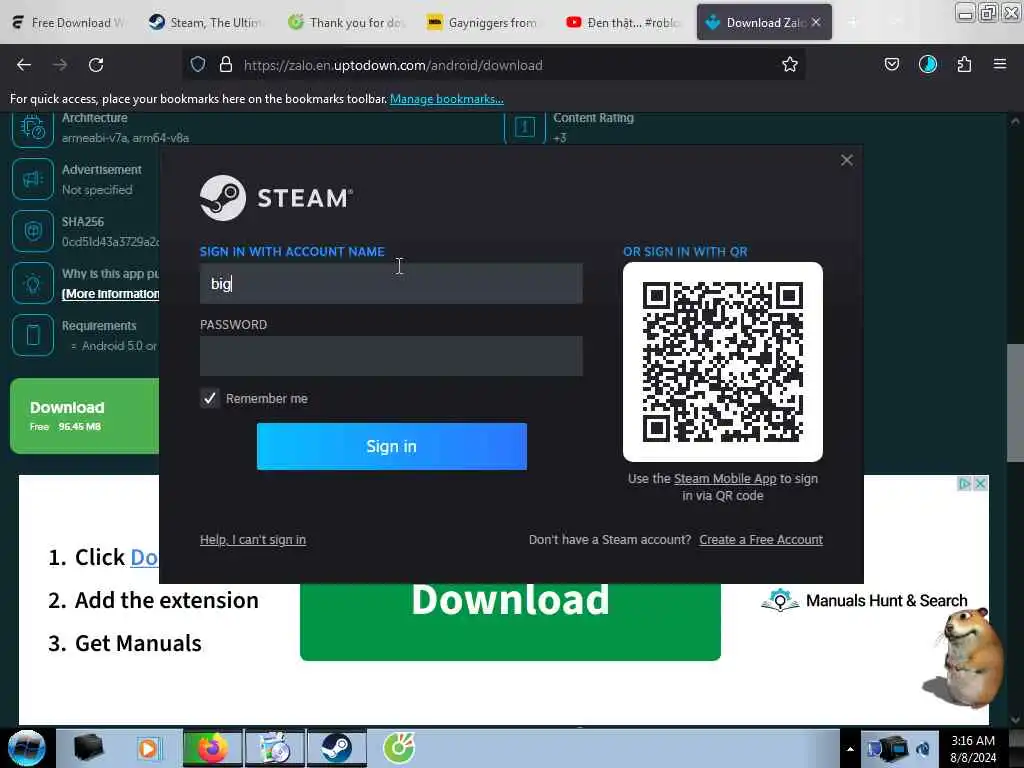This screenshot has width=1024, height=768.
Task: Switch to the YouTube Đen thật tab
Action: click(x=623, y=22)
